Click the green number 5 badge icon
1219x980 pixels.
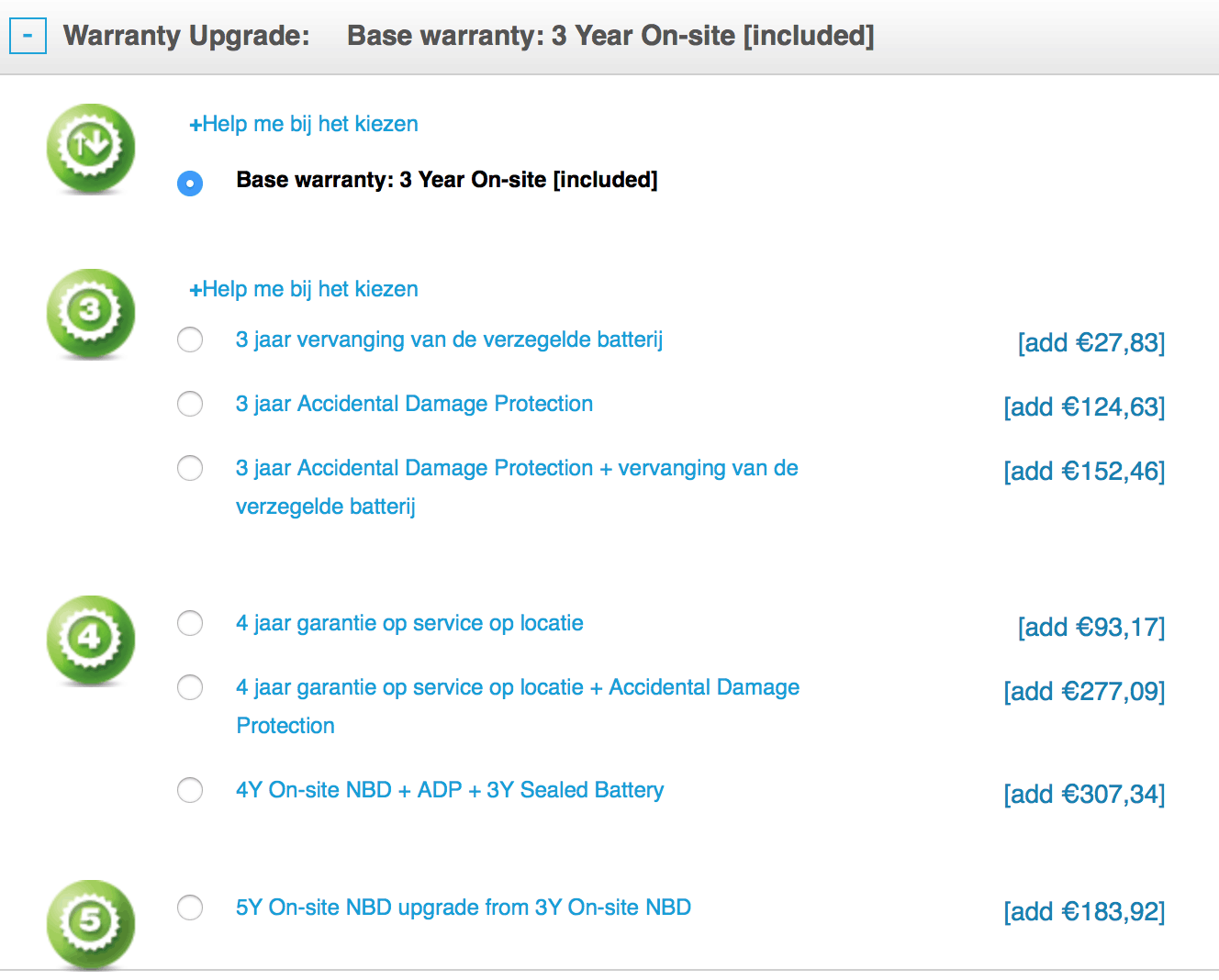pyautogui.click(x=90, y=922)
